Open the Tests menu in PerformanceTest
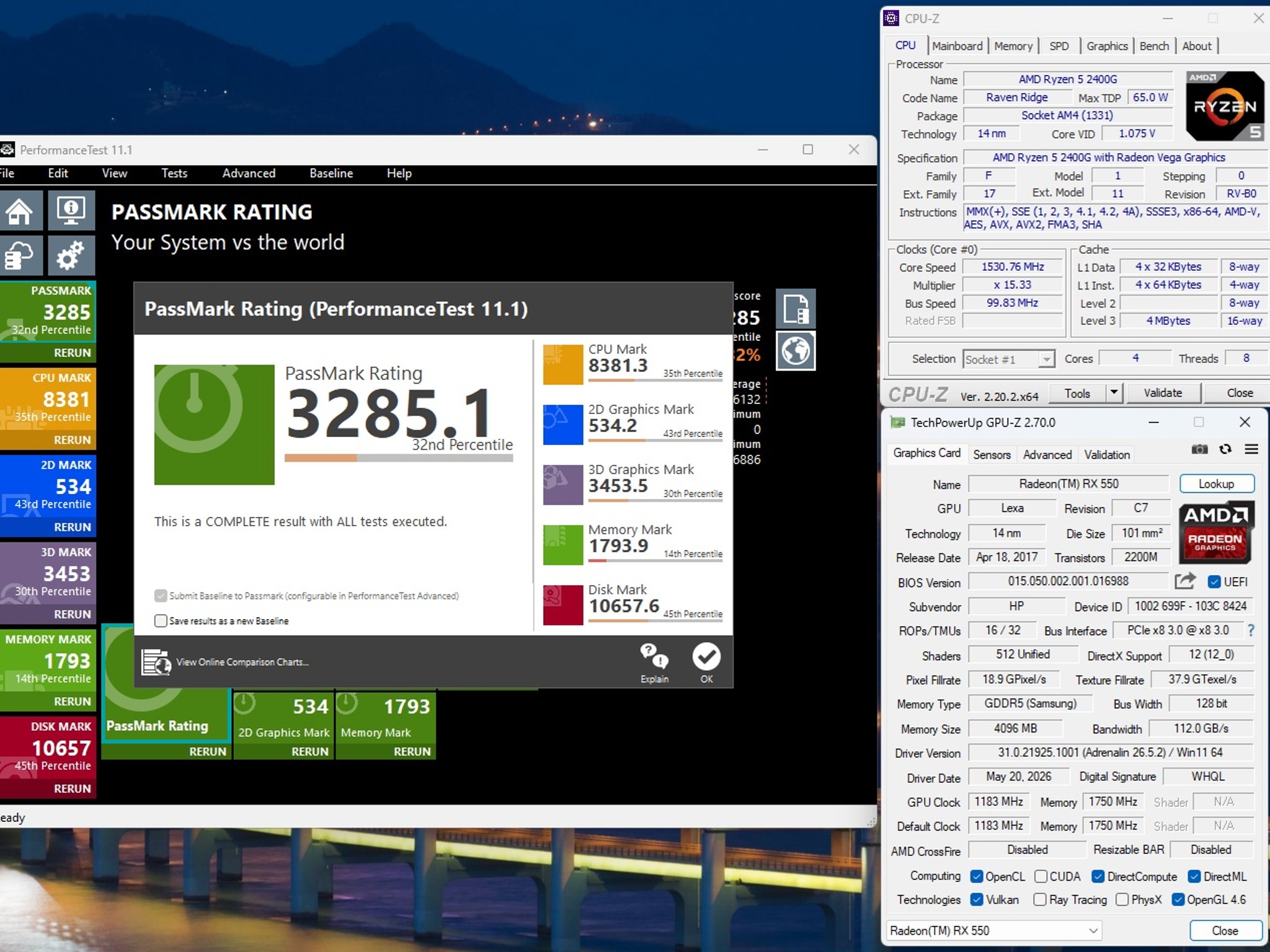 click(174, 173)
